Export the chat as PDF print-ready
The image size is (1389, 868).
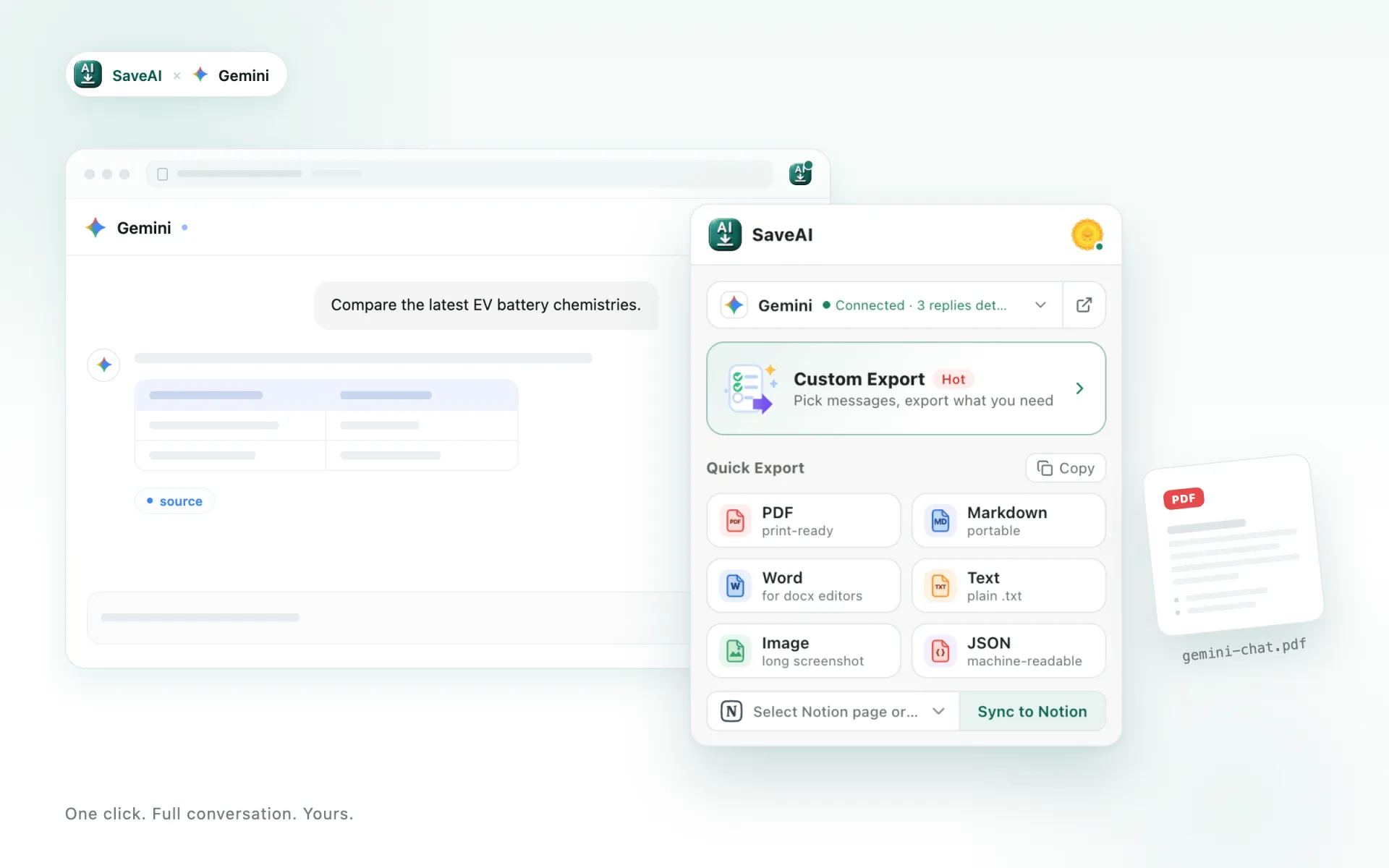804,521
